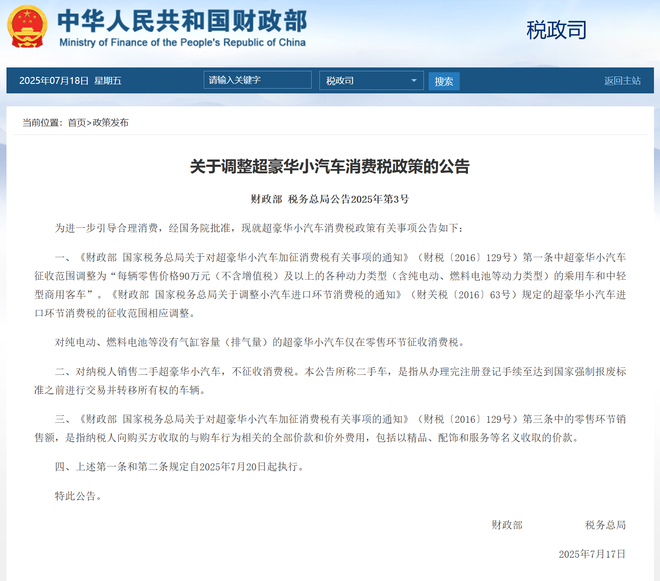
Task: Click the 特此公告 closing line
Action: [x=78, y=496]
